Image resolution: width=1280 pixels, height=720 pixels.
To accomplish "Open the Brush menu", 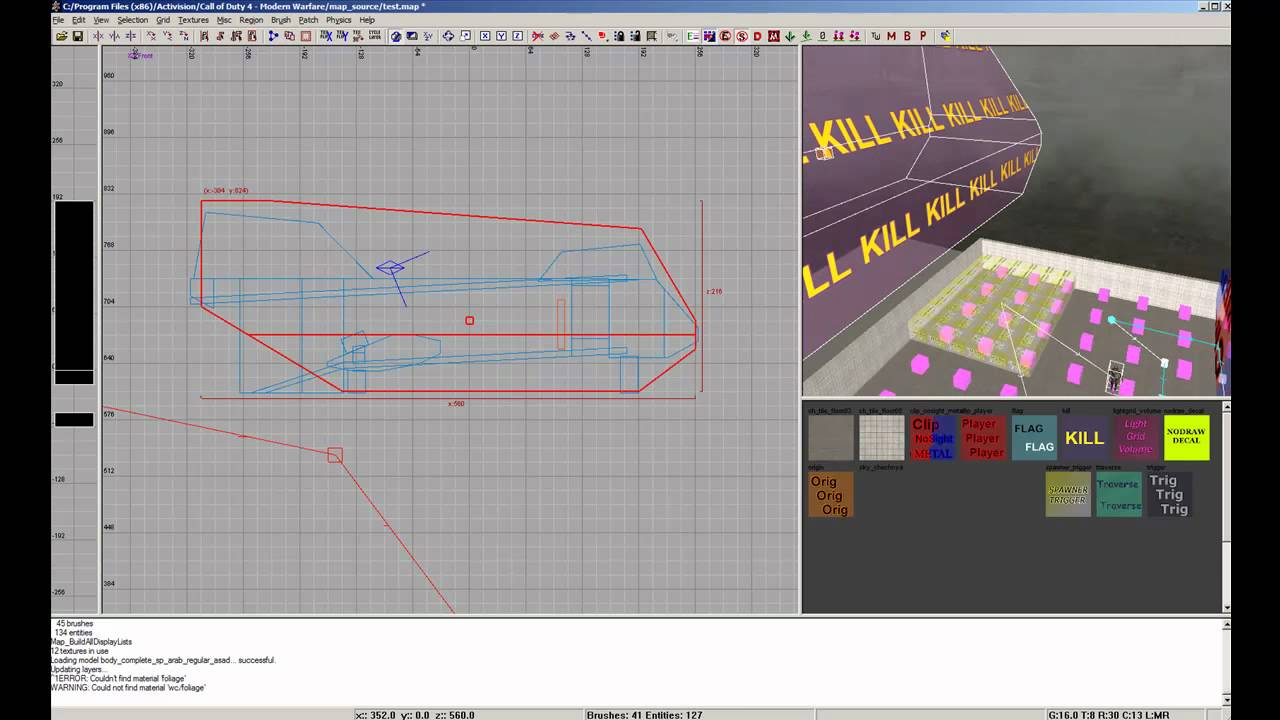I will click(x=281, y=20).
